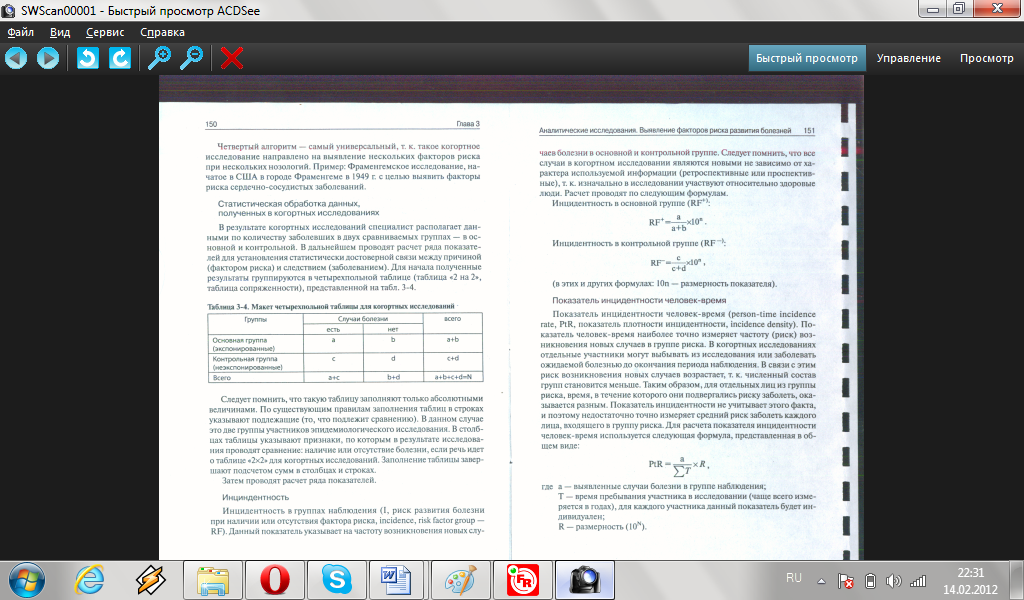1024x600 pixels.
Task: Open Paint from the taskbar
Action: pyautogui.click(x=461, y=580)
